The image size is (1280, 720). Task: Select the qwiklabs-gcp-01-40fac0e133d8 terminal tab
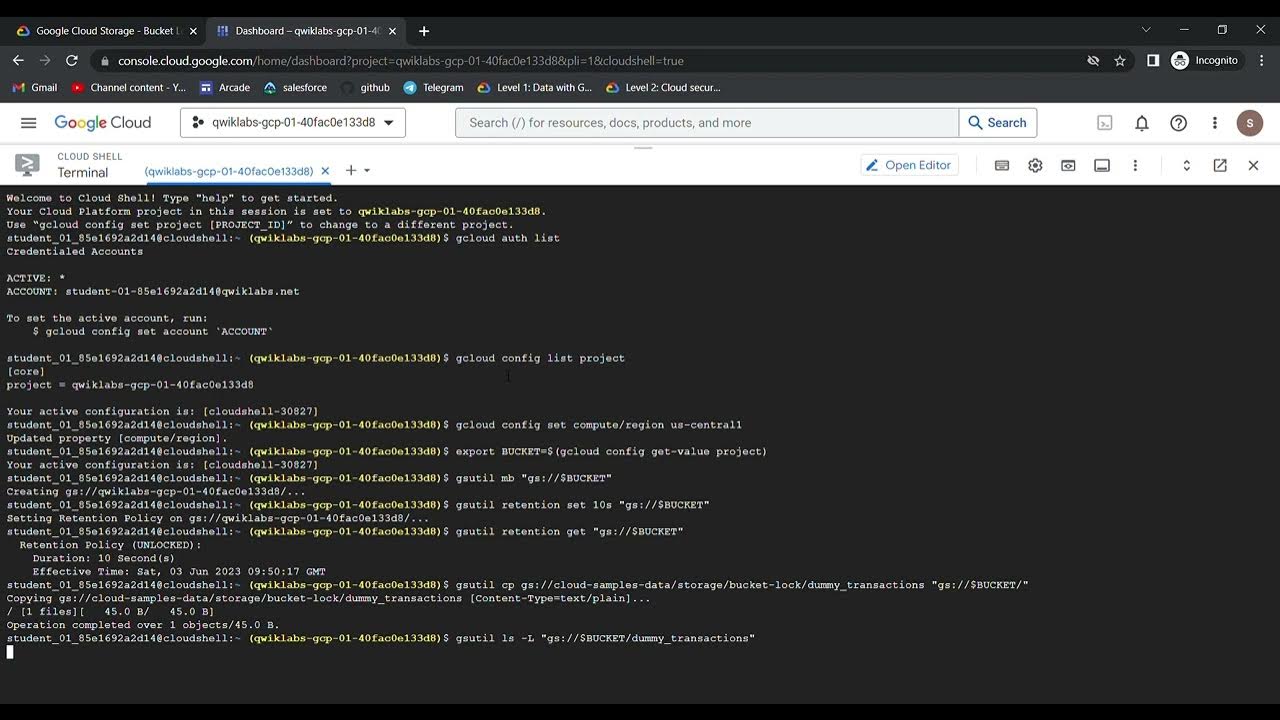pos(229,171)
